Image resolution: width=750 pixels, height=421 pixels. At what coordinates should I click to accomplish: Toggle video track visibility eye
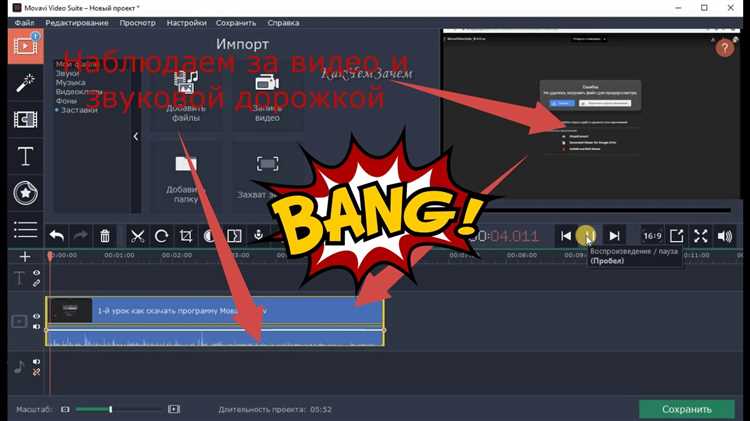pos(36,316)
